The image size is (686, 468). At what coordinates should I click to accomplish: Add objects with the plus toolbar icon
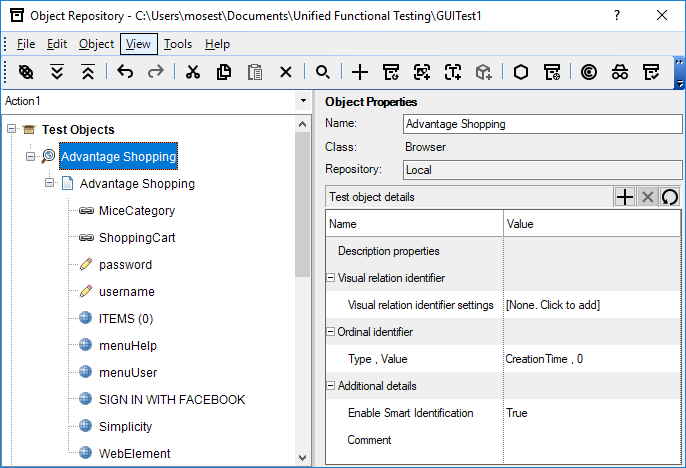click(x=360, y=72)
